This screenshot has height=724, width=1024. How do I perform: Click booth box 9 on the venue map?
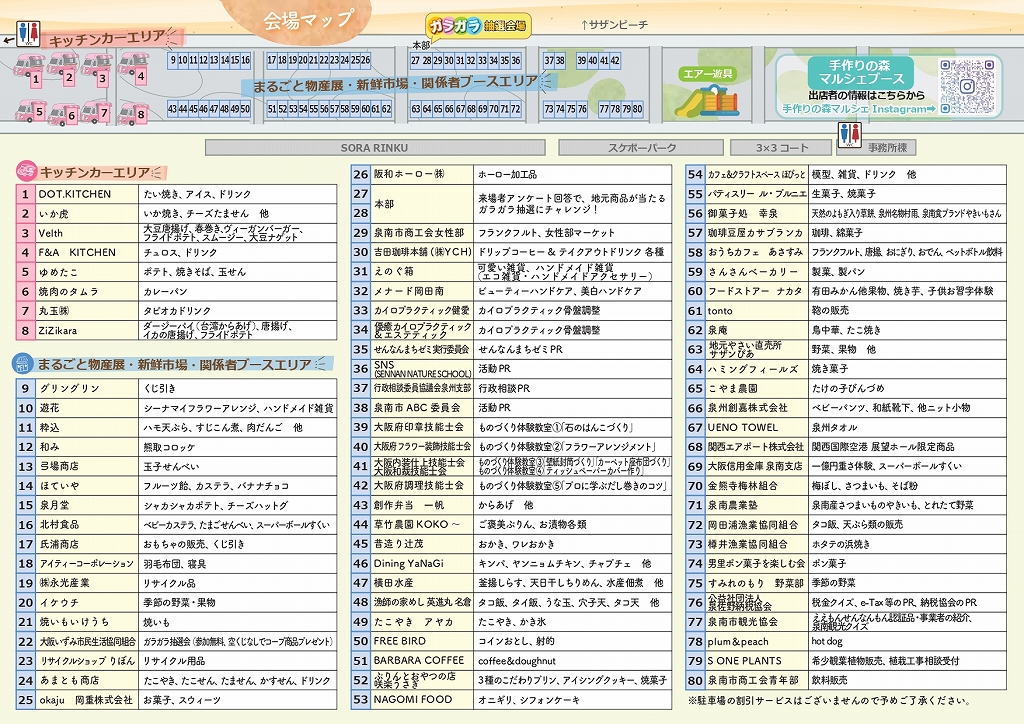[x=173, y=60]
